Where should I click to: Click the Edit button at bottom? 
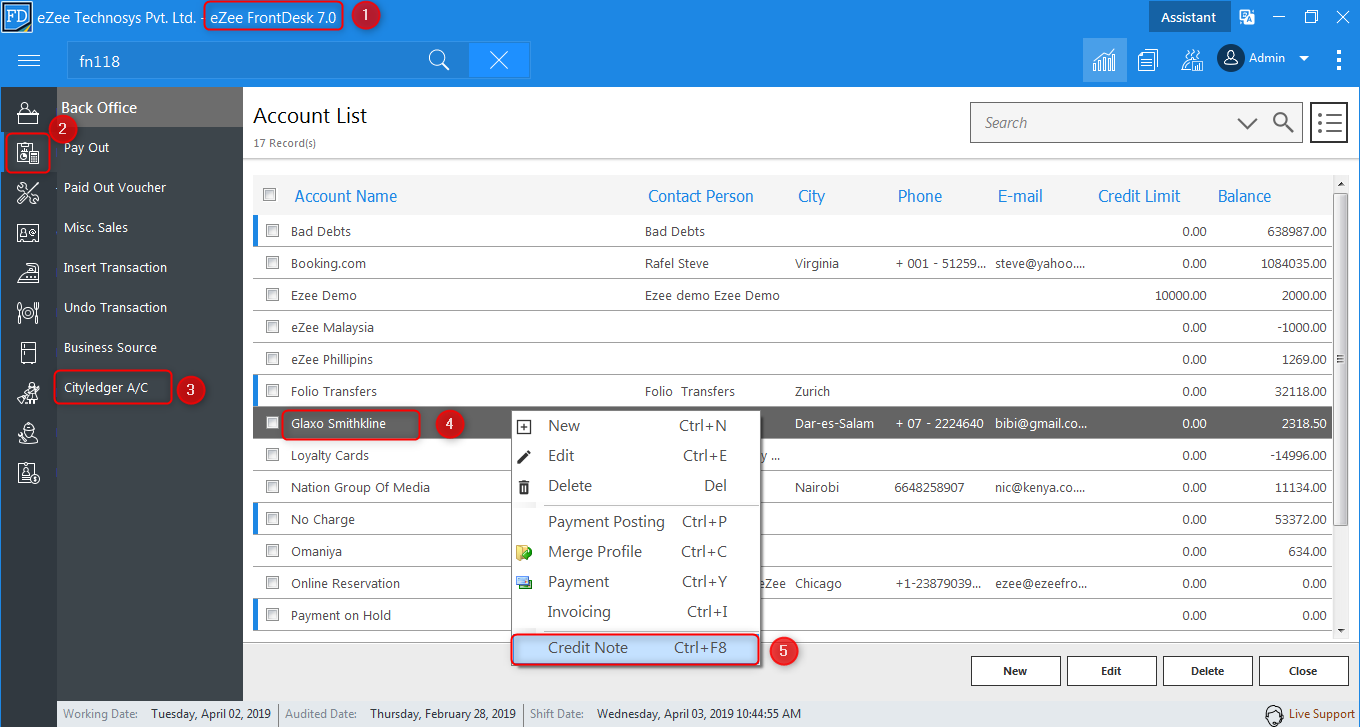pyautogui.click(x=1111, y=671)
